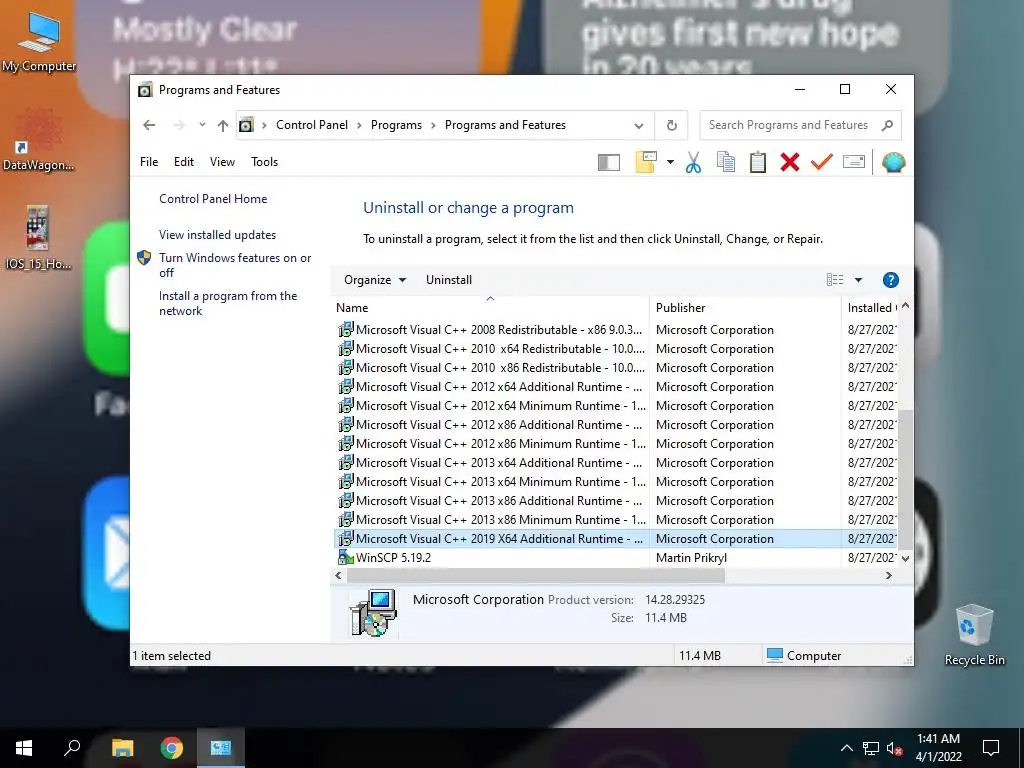1024x768 pixels.
Task: Click the vertical scrollbar up arrow
Action: [905, 306]
